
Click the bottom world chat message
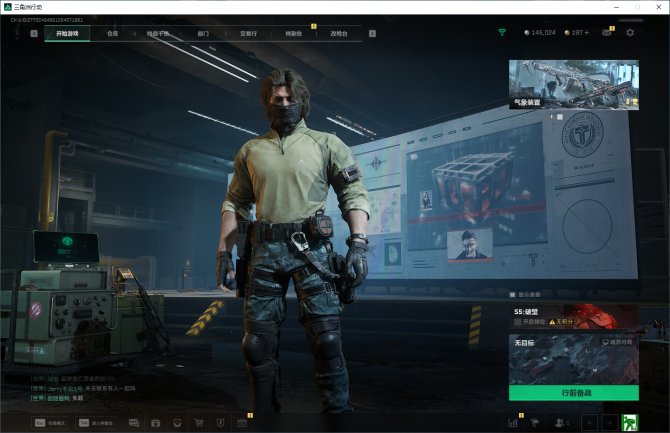click(57, 398)
